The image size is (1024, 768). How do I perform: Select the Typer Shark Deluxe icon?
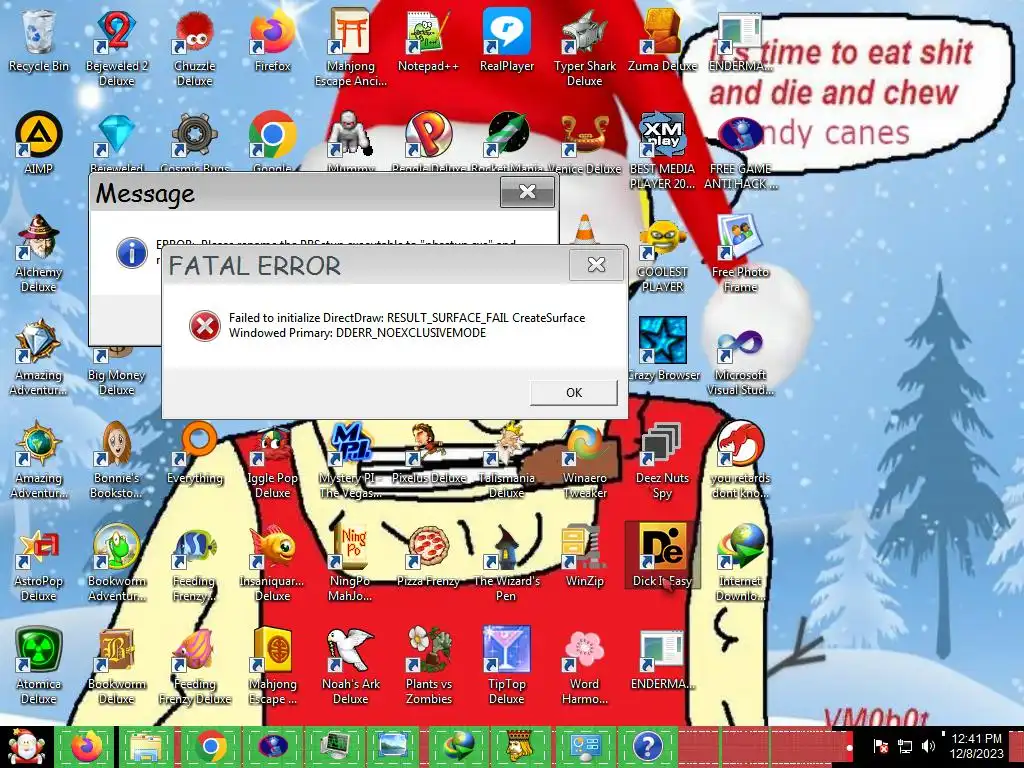click(x=584, y=47)
